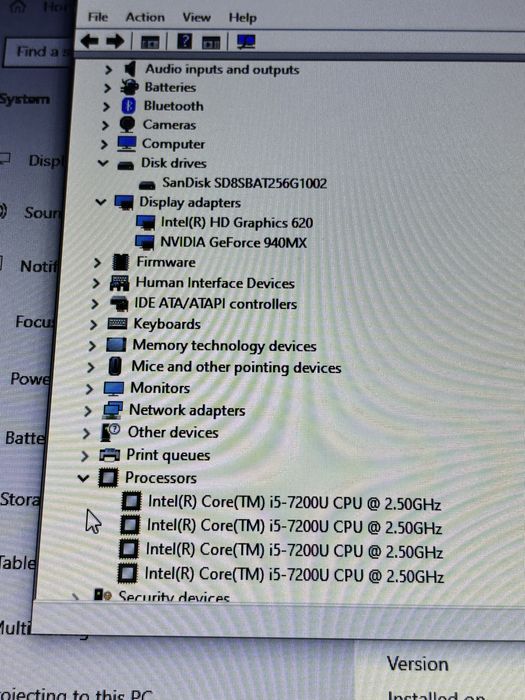Click the Other devices question mark icon

(x=110, y=432)
